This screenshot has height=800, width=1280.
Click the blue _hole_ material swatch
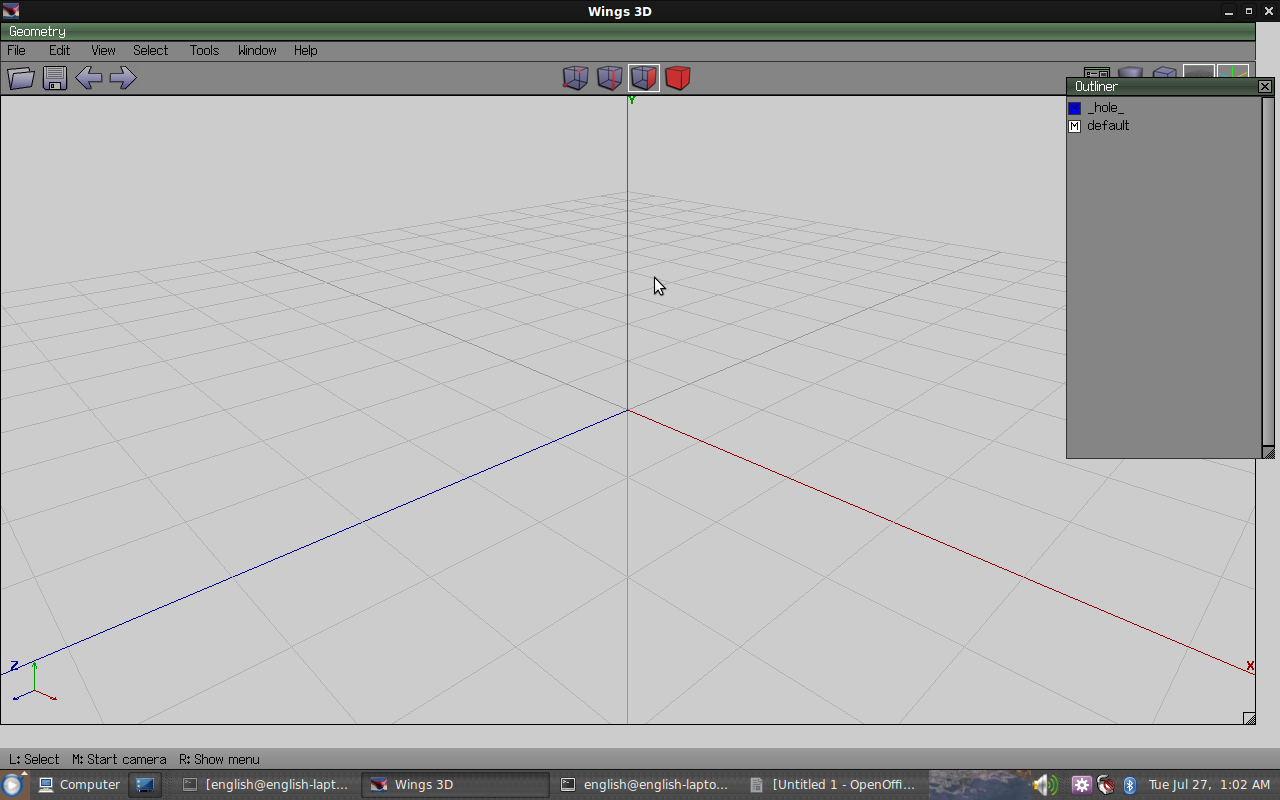[1075, 108]
